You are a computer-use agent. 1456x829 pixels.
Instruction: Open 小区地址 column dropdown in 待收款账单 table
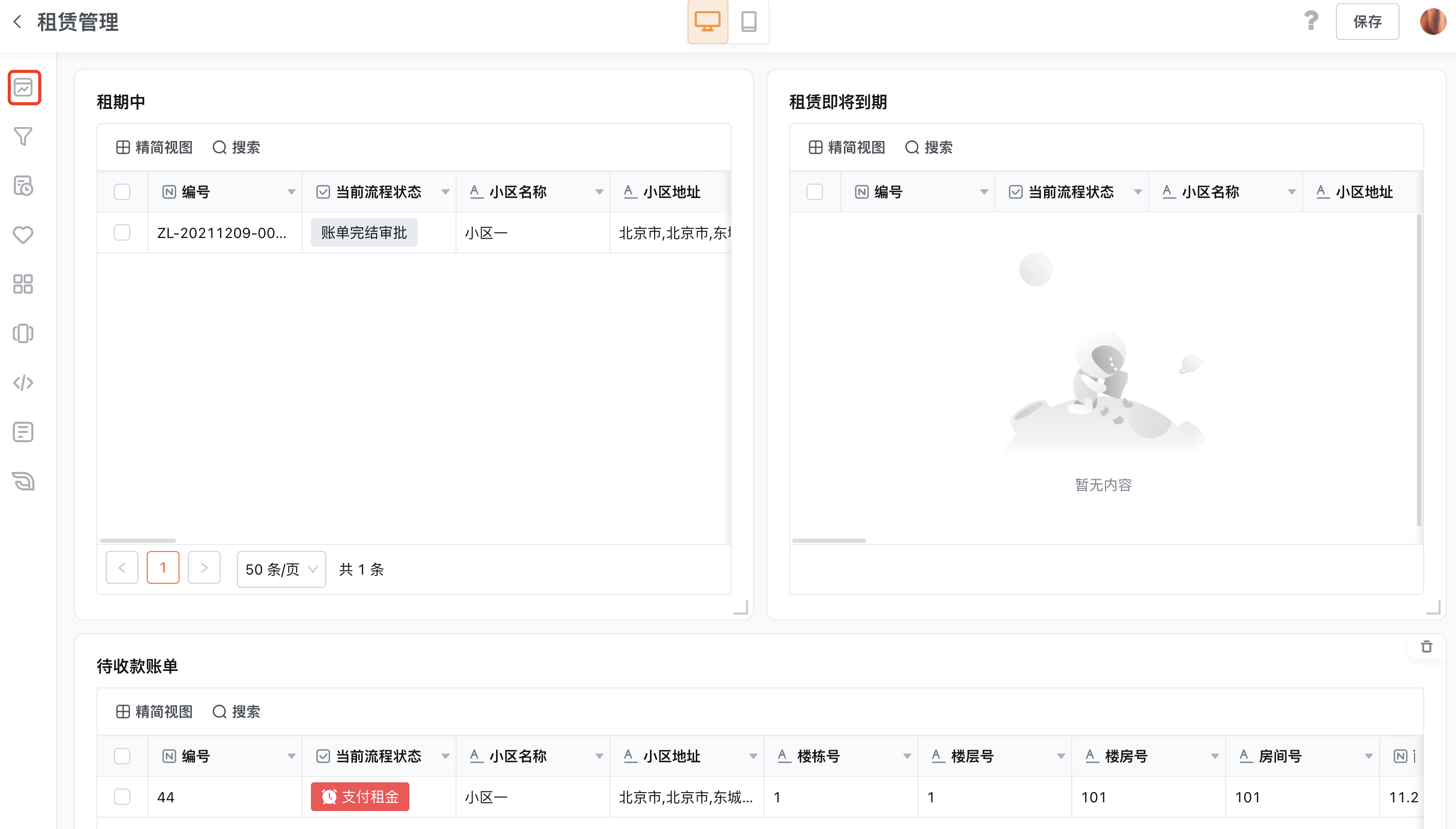[x=753, y=756]
